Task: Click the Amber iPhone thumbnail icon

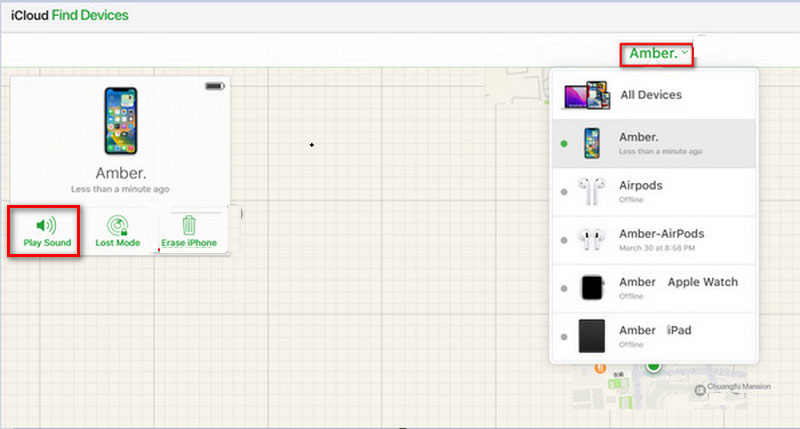Action: [x=592, y=143]
